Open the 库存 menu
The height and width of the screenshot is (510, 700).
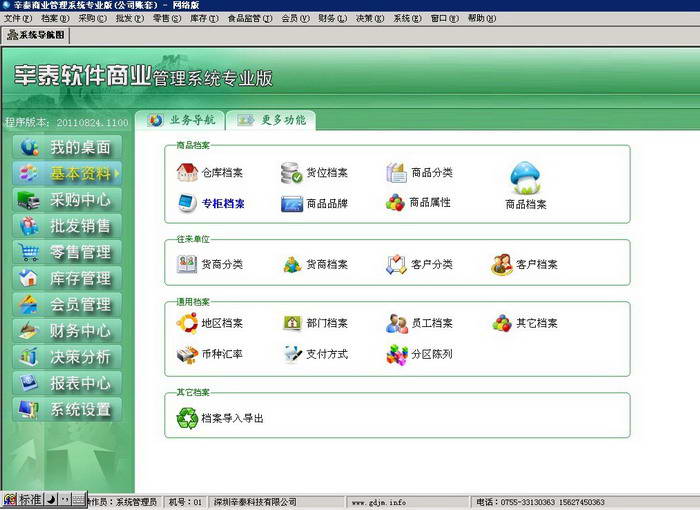click(x=204, y=18)
